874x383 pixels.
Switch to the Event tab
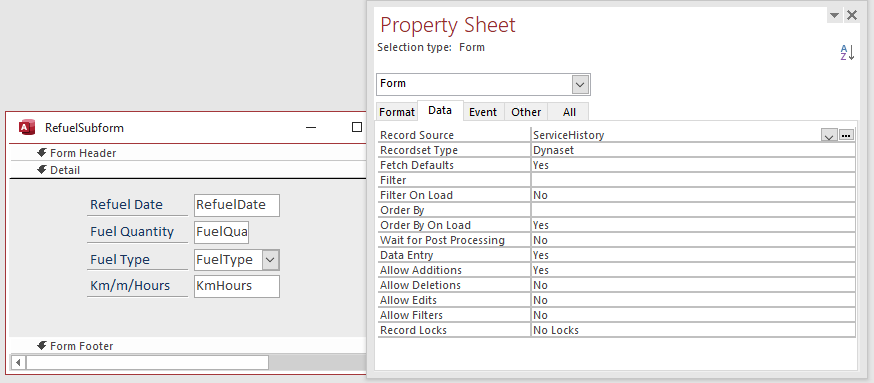[483, 112]
